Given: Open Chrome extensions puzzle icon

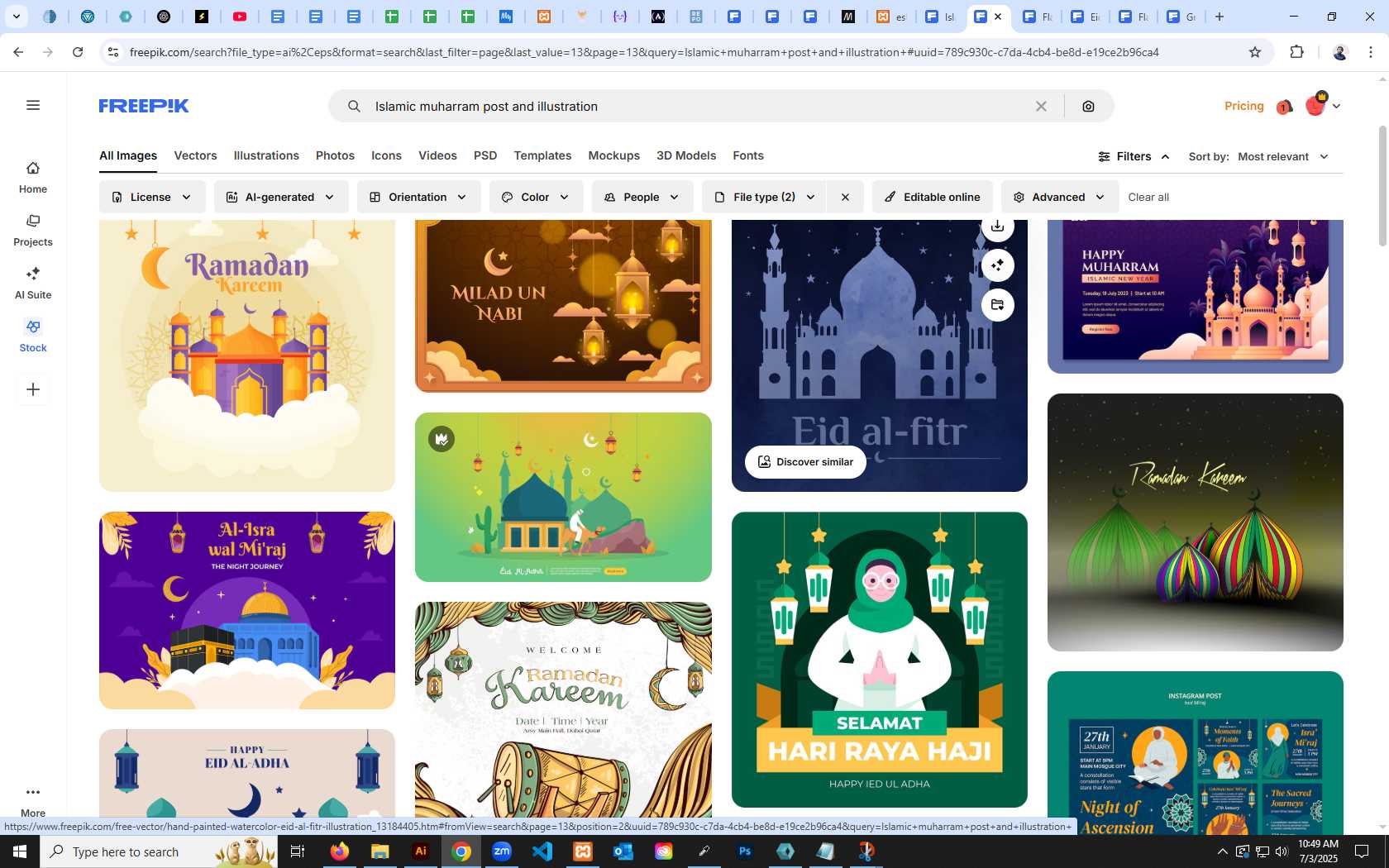Looking at the screenshot, I should 1296,52.
